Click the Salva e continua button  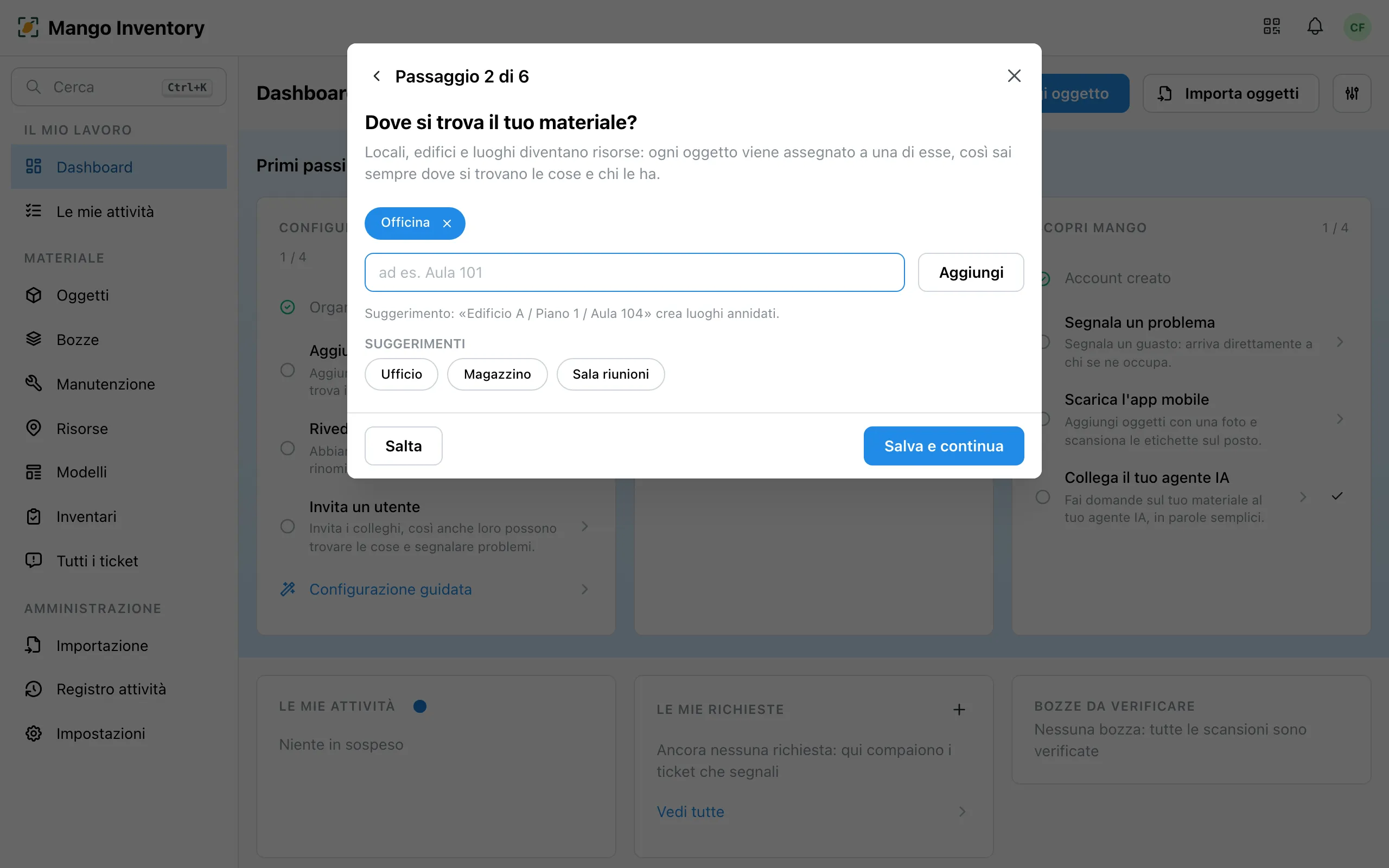click(x=944, y=446)
